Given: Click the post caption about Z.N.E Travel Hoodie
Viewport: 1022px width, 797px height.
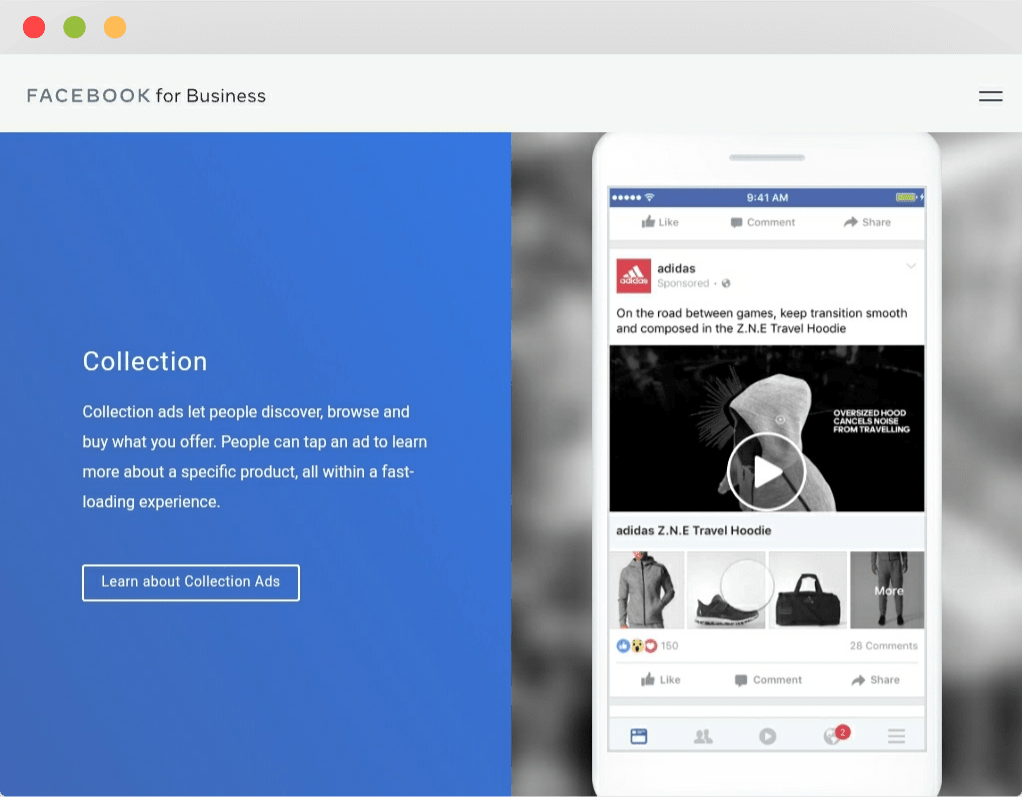Looking at the screenshot, I should click(761, 321).
